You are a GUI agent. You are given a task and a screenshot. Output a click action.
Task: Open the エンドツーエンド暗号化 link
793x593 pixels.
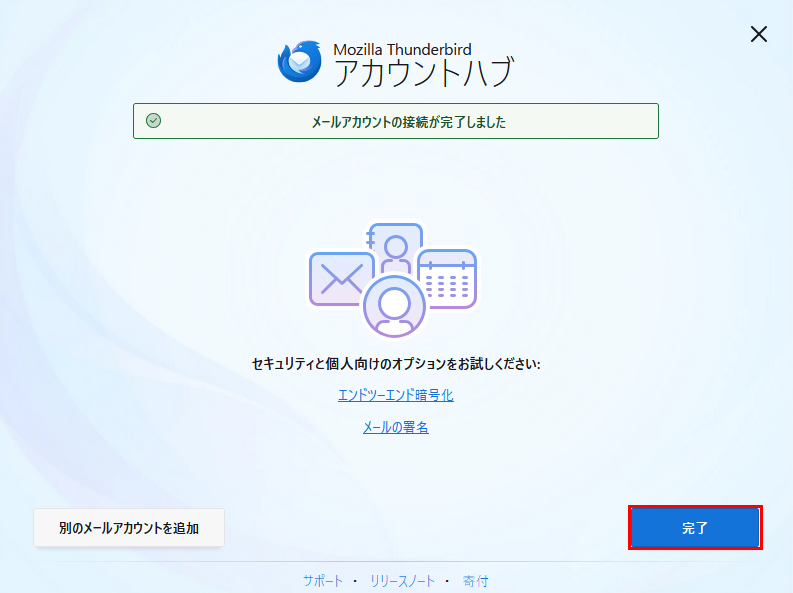396,395
